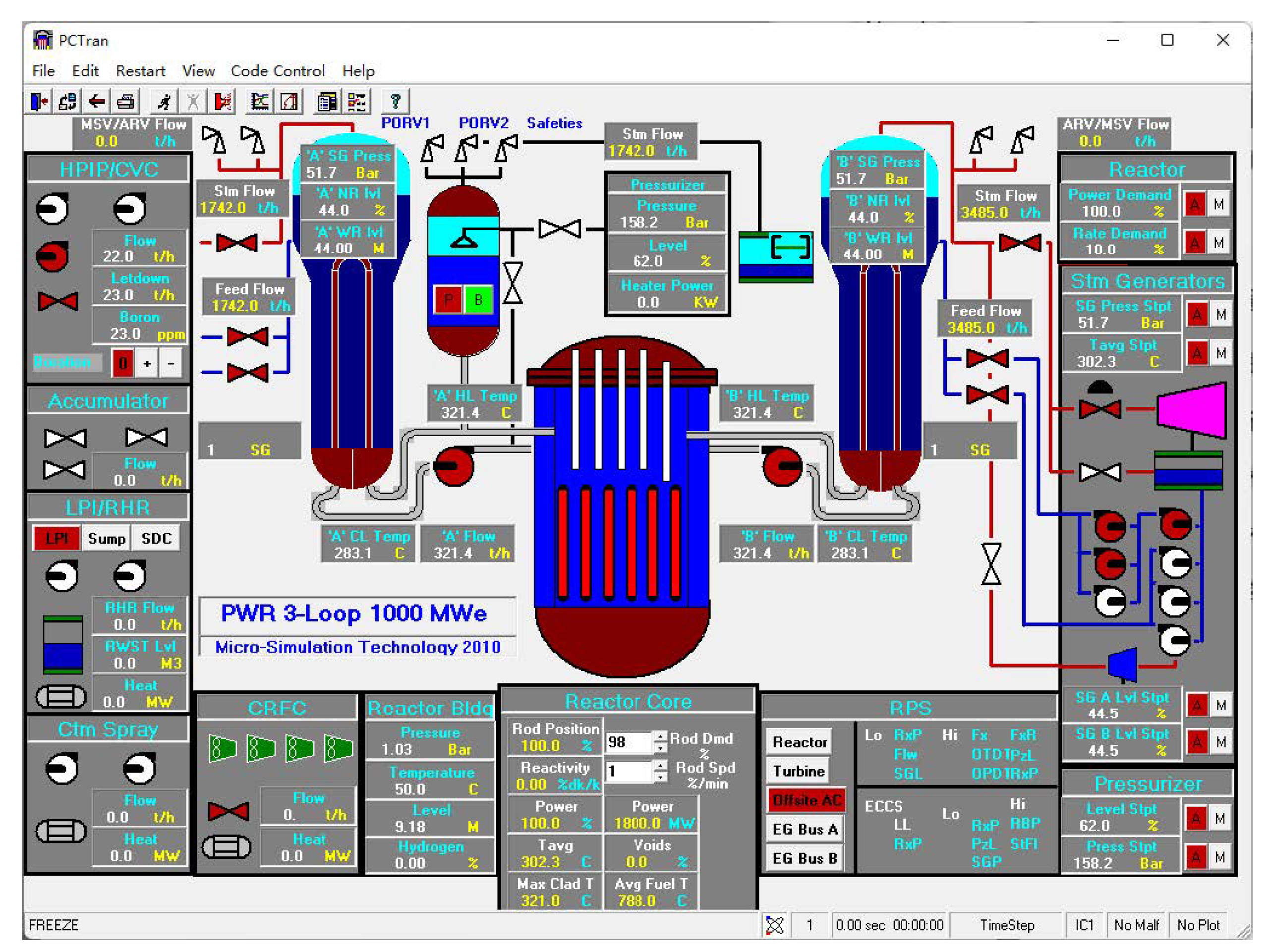Decrease Rod Spd with down spinner arrow
This screenshot has width=1273, height=952.
pos(661,777)
